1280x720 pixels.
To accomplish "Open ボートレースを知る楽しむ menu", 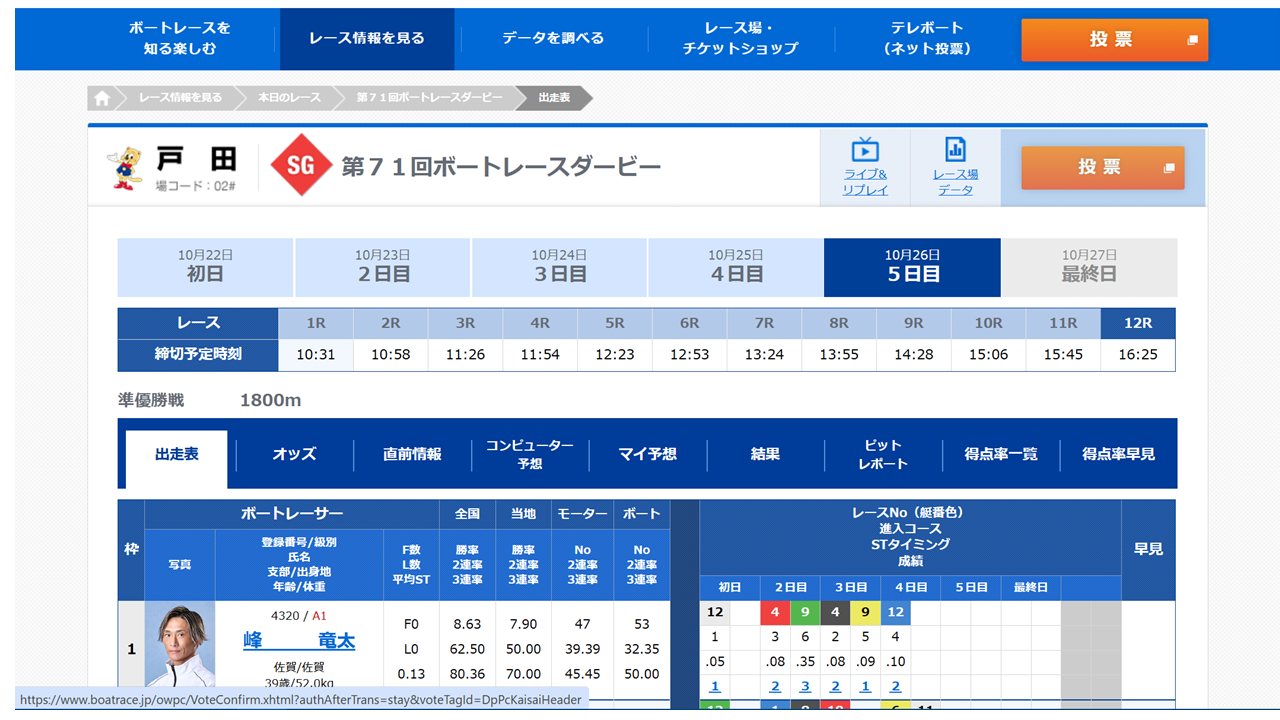I will [x=179, y=39].
